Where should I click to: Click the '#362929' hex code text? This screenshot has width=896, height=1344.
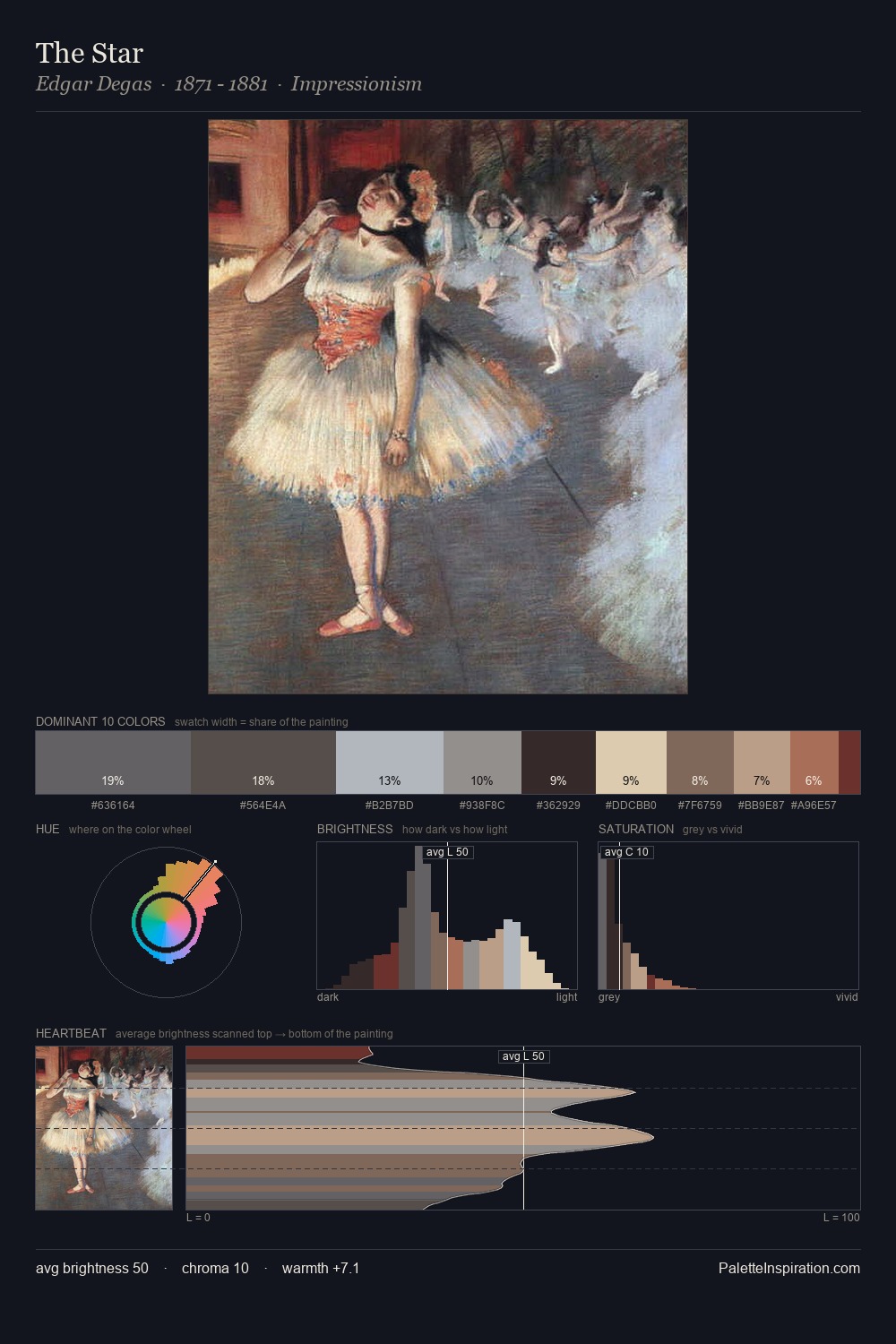pos(558,806)
